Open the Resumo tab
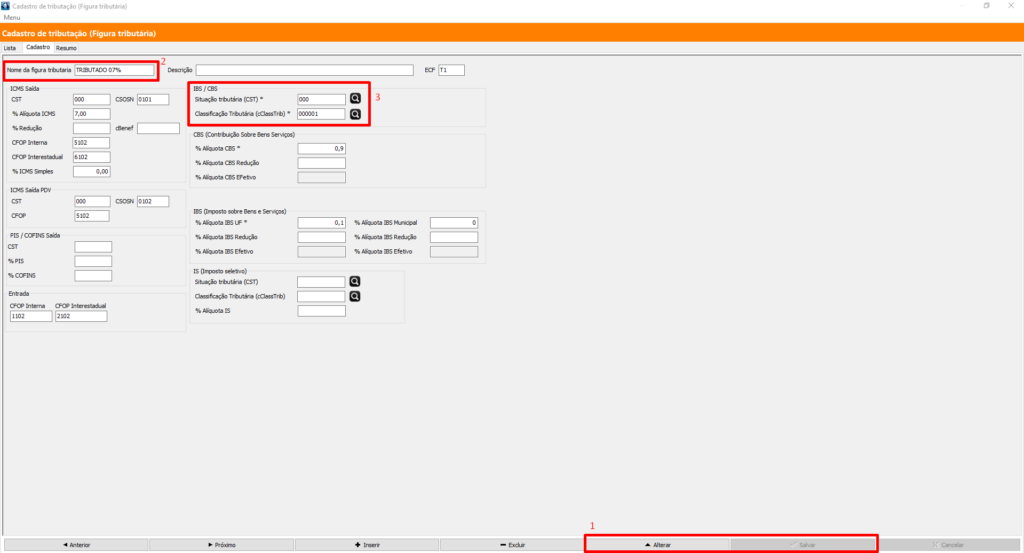 tap(67, 47)
